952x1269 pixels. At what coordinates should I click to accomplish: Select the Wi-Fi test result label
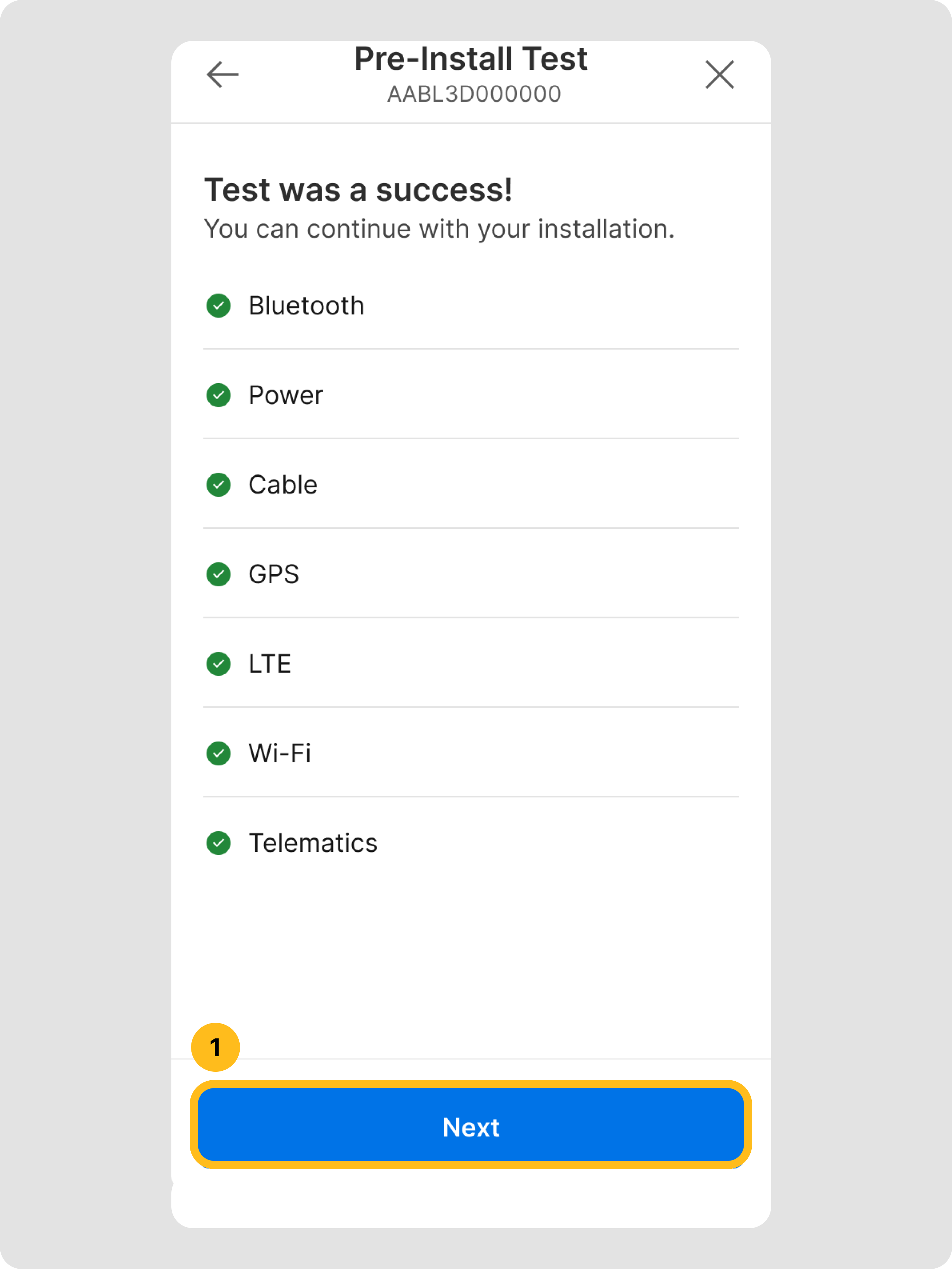279,753
